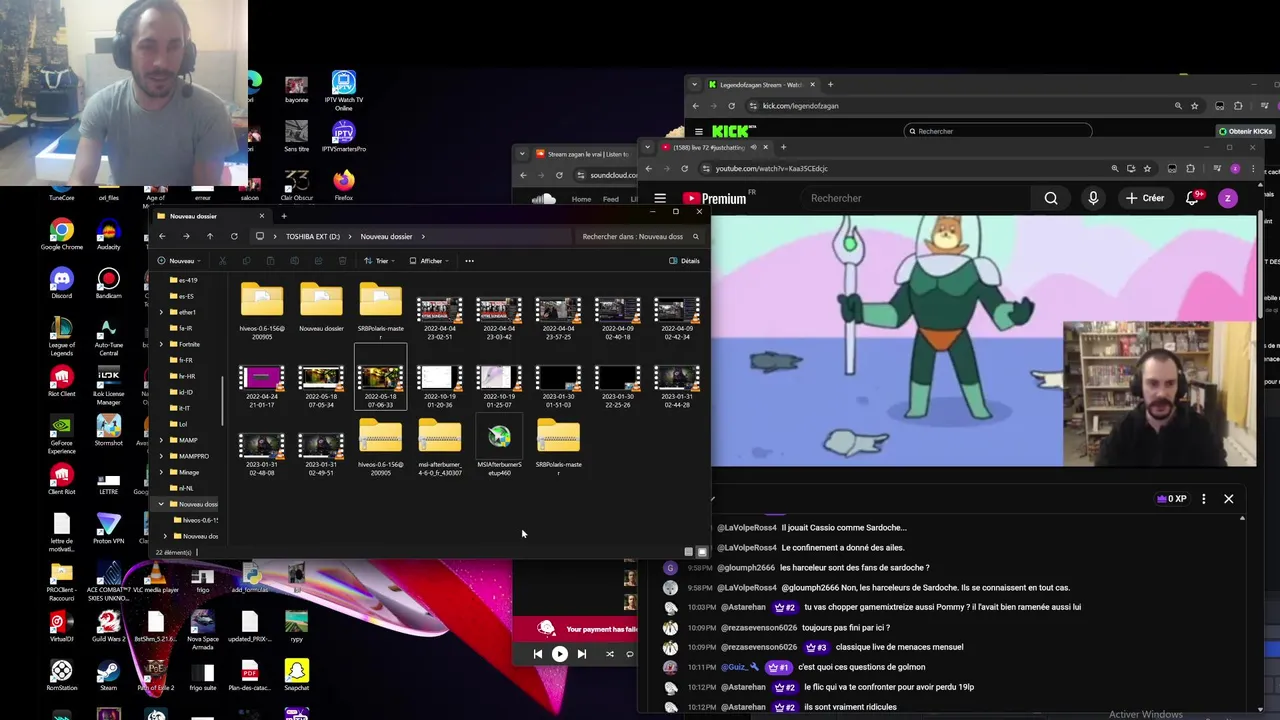Launch Guild Wars 2 desktop shortcut
Screen dimensions: 1280x720
[108, 627]
